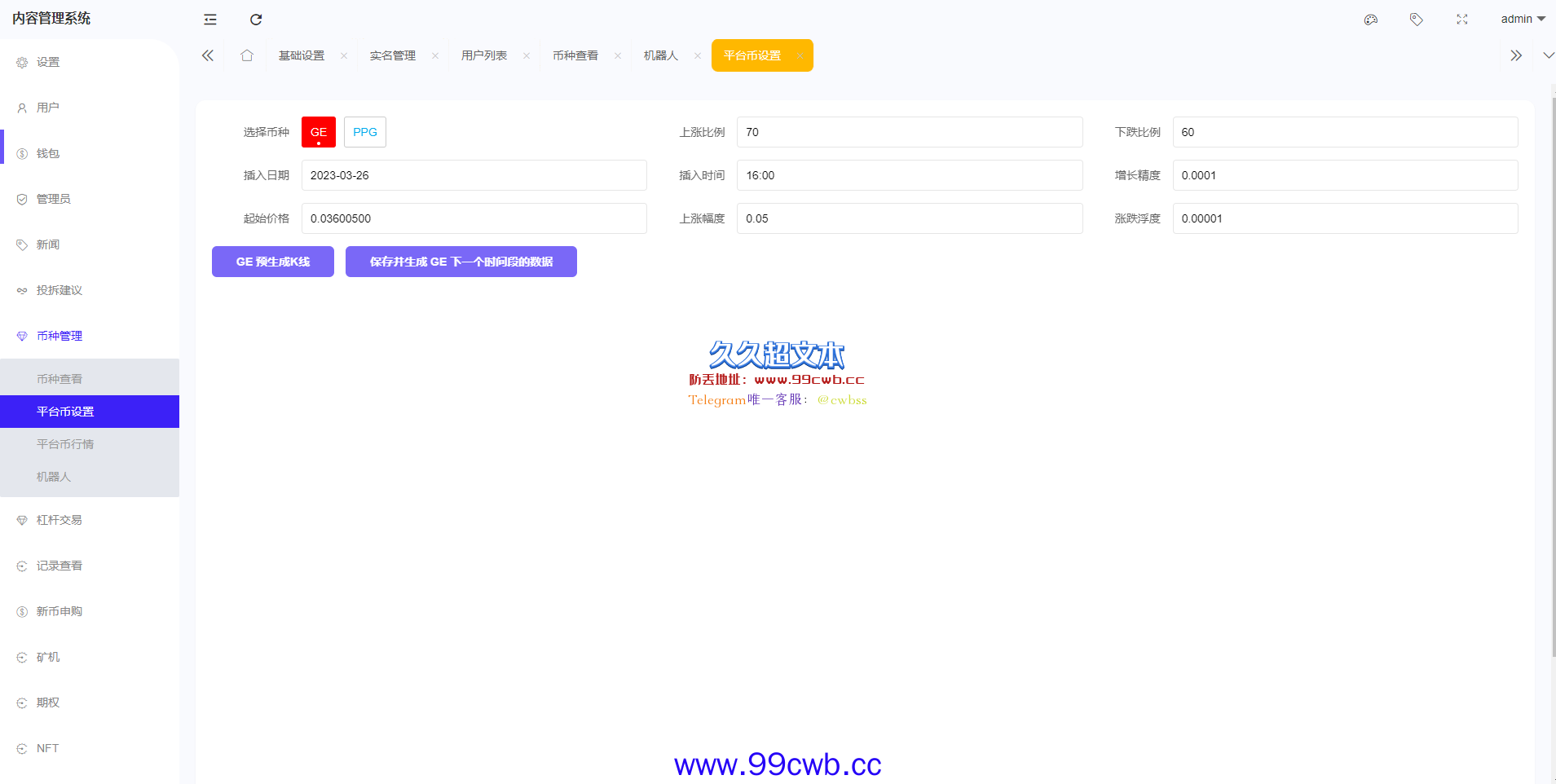
Task: Open 管理员 sidebar menu
Action: click(x=90, y=199)
